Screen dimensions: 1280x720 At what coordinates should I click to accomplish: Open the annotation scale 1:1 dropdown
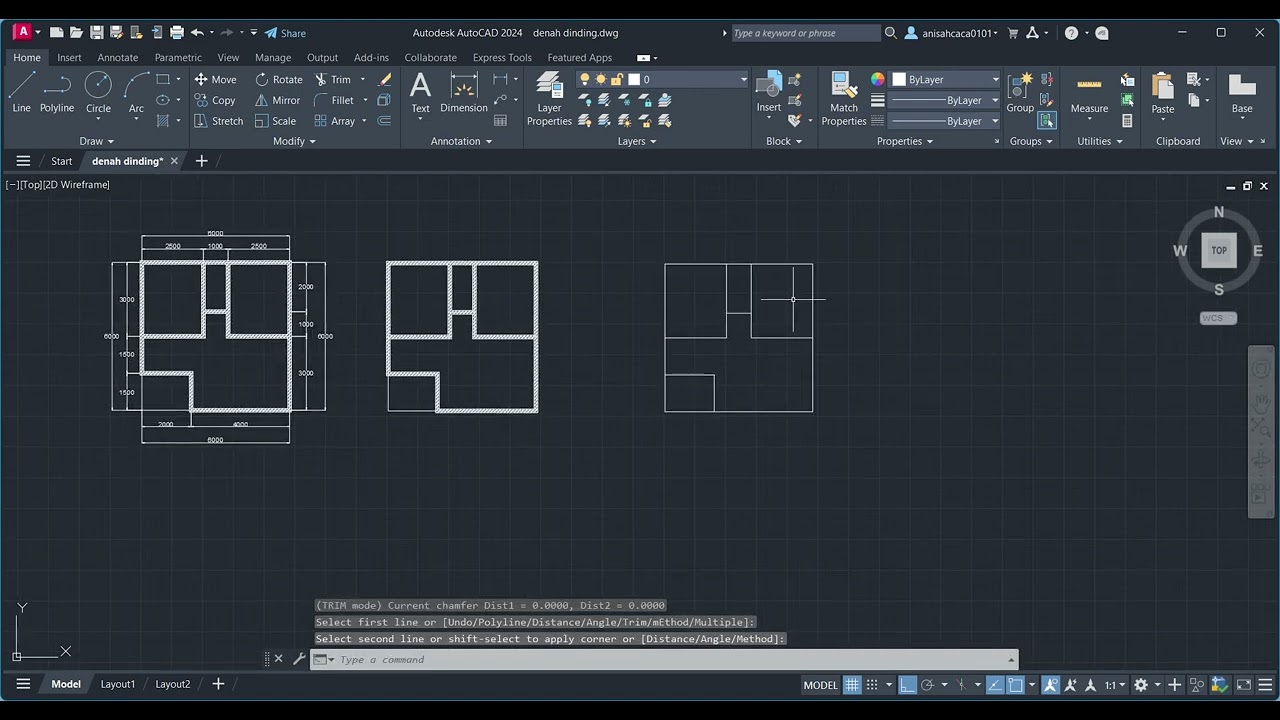pyautogui.click(x=1115, y=685)
